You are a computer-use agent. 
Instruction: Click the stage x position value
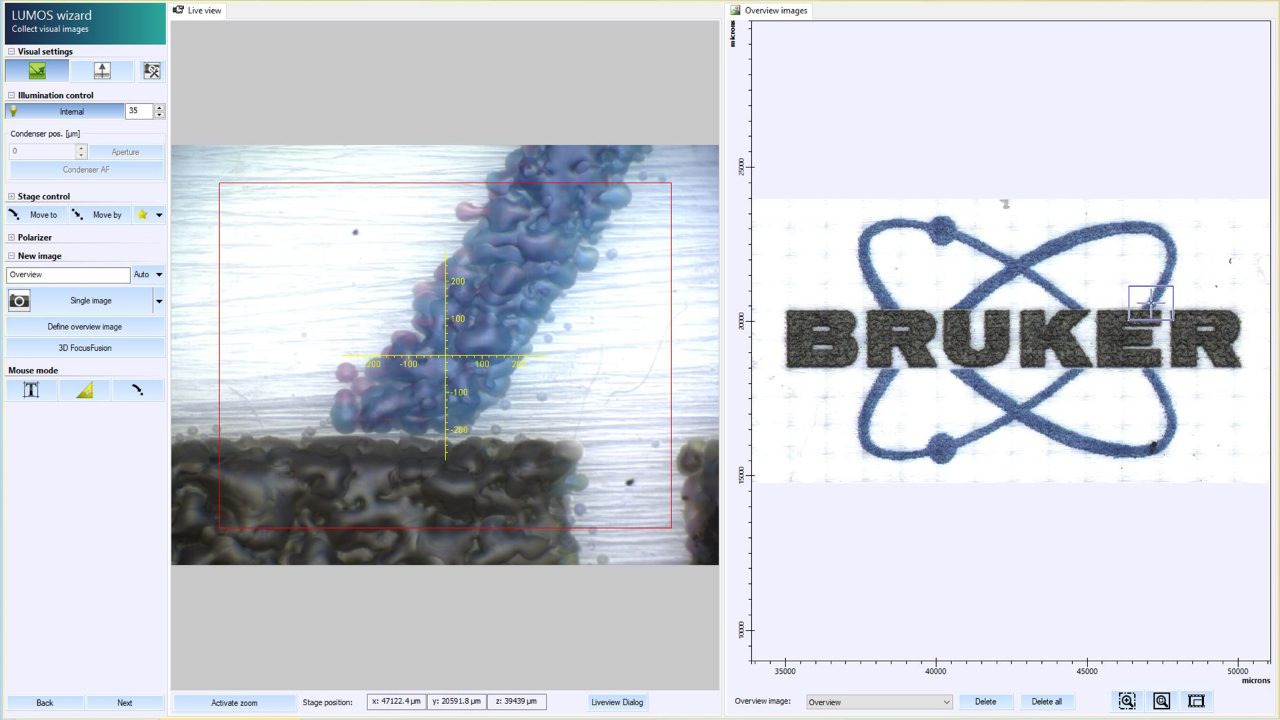(397, 702)
